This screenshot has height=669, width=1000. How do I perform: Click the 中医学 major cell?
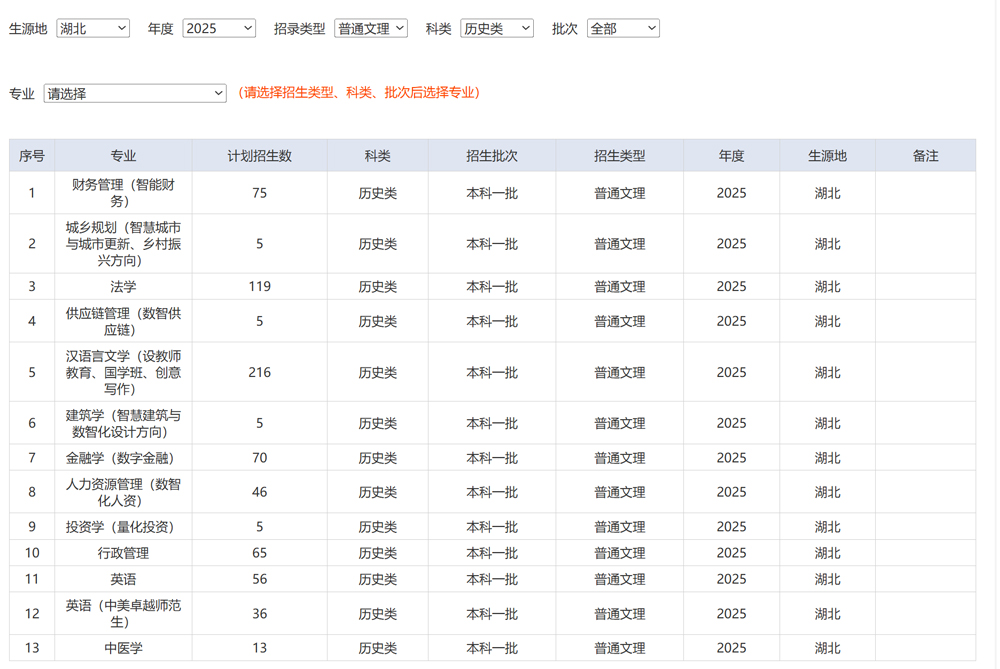tap(123, 648)
